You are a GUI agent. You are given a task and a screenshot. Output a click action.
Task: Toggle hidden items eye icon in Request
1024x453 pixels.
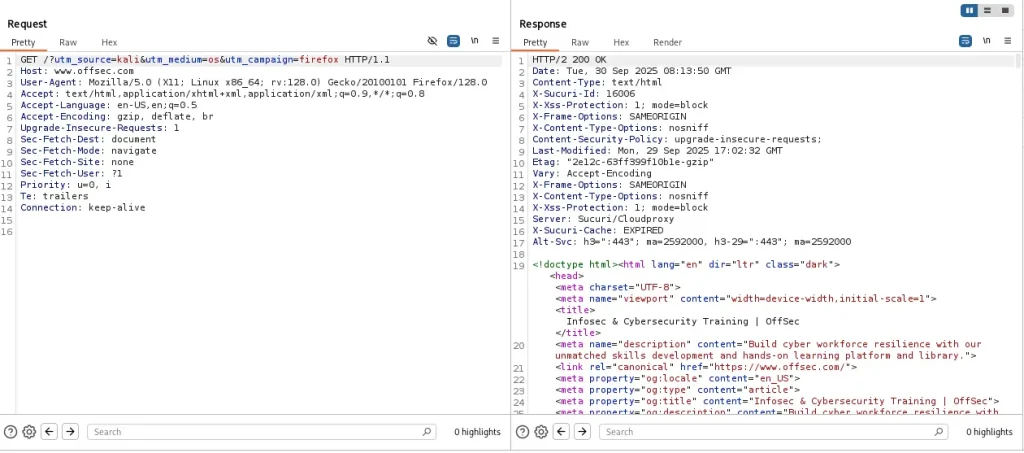pos(432,41)
